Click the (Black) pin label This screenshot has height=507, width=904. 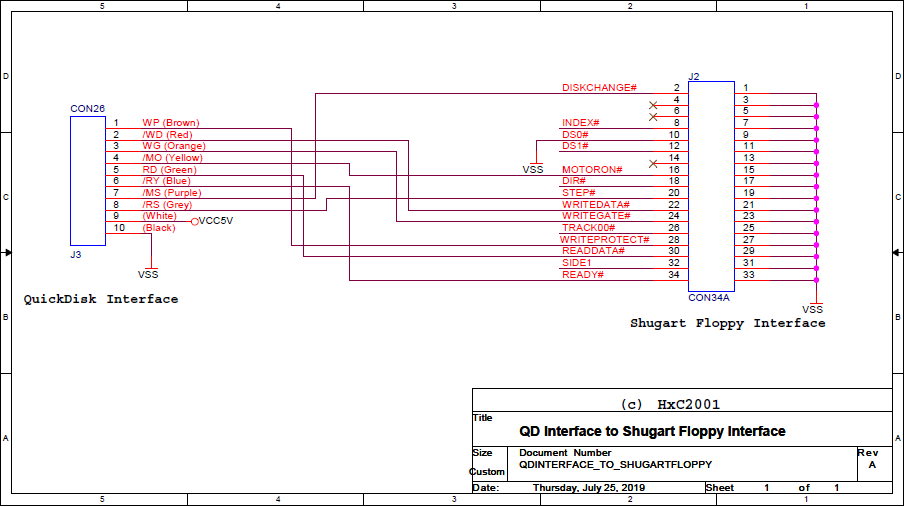(159, 228)
